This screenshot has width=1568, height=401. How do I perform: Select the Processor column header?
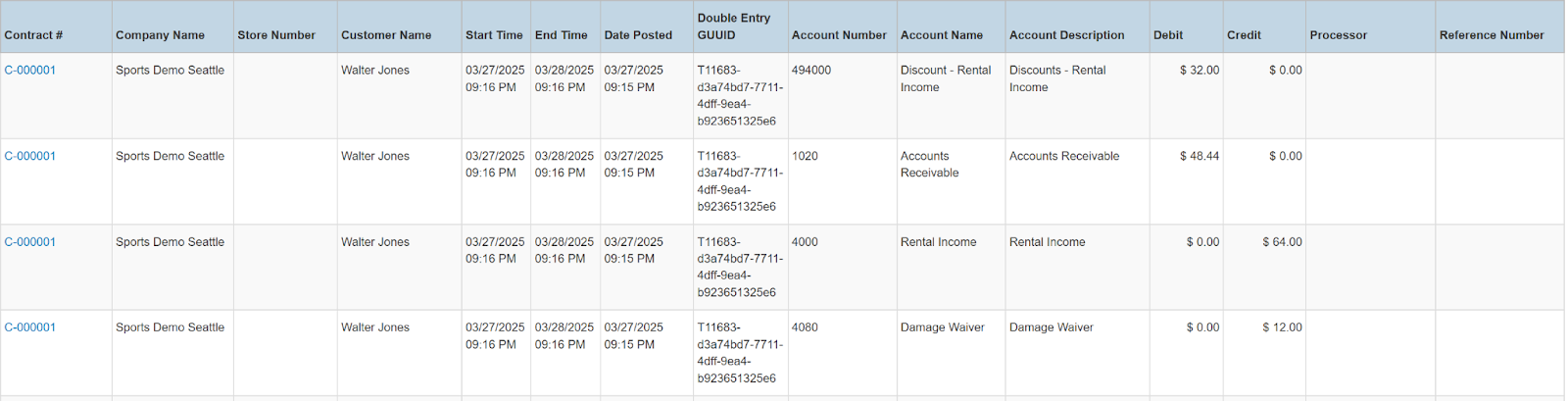coord(1338,35)
